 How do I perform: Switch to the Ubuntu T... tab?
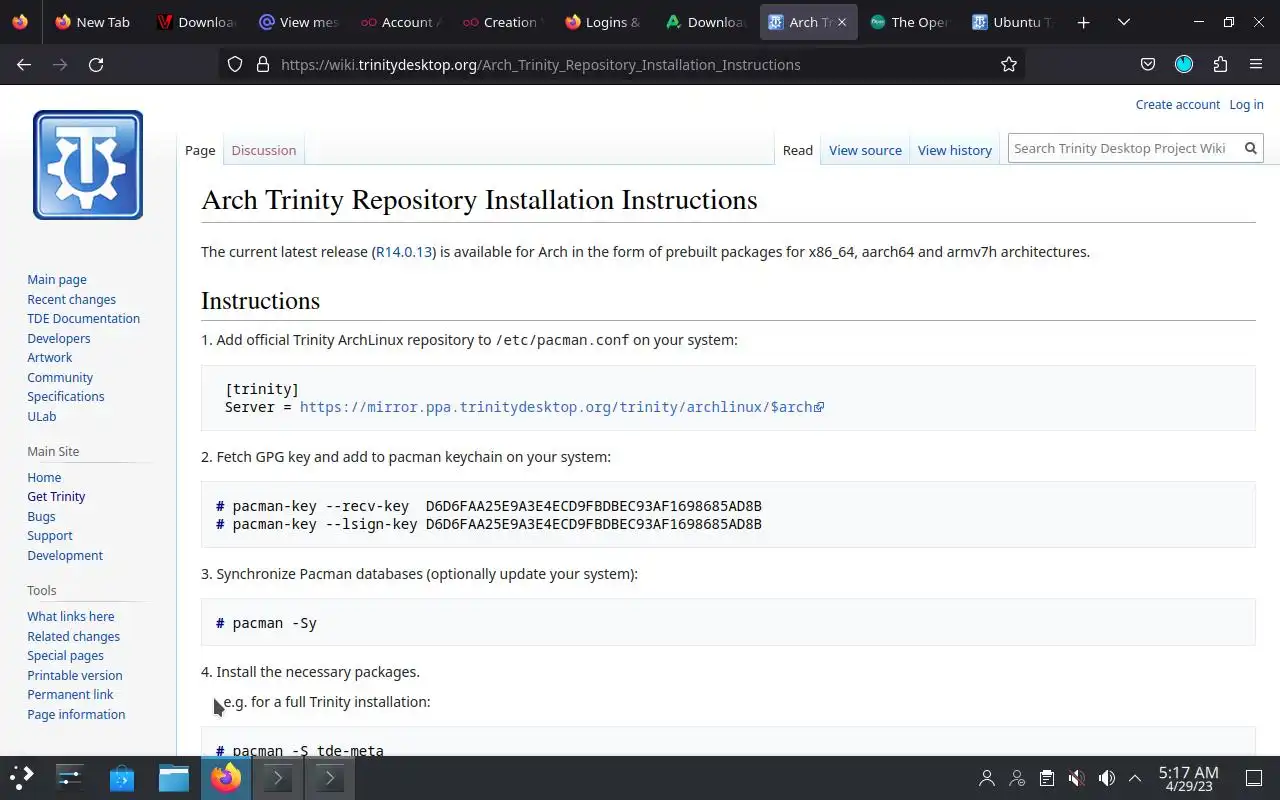point(1011,22)
